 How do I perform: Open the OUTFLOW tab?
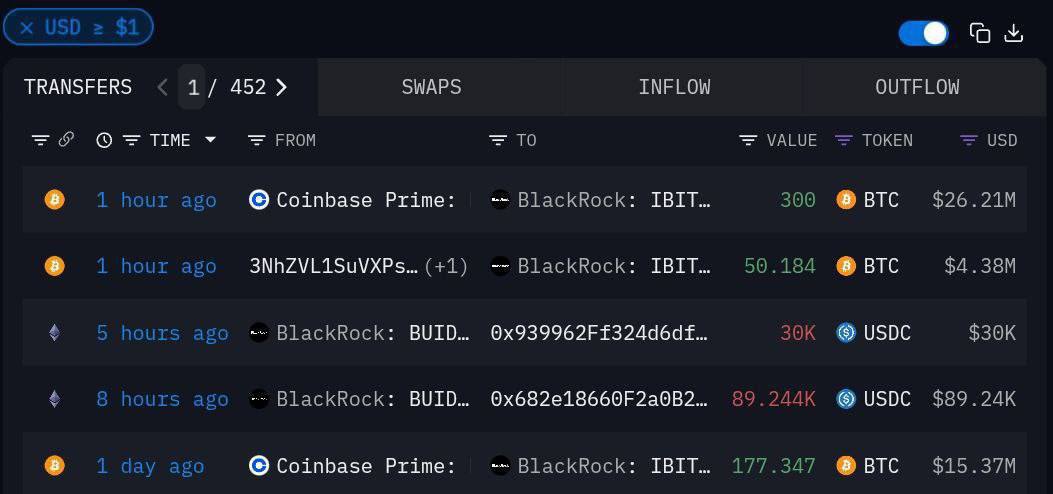917,87
